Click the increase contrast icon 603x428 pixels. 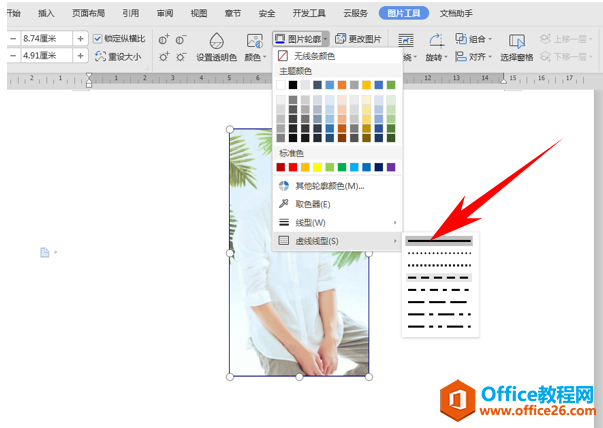point(164,39)
